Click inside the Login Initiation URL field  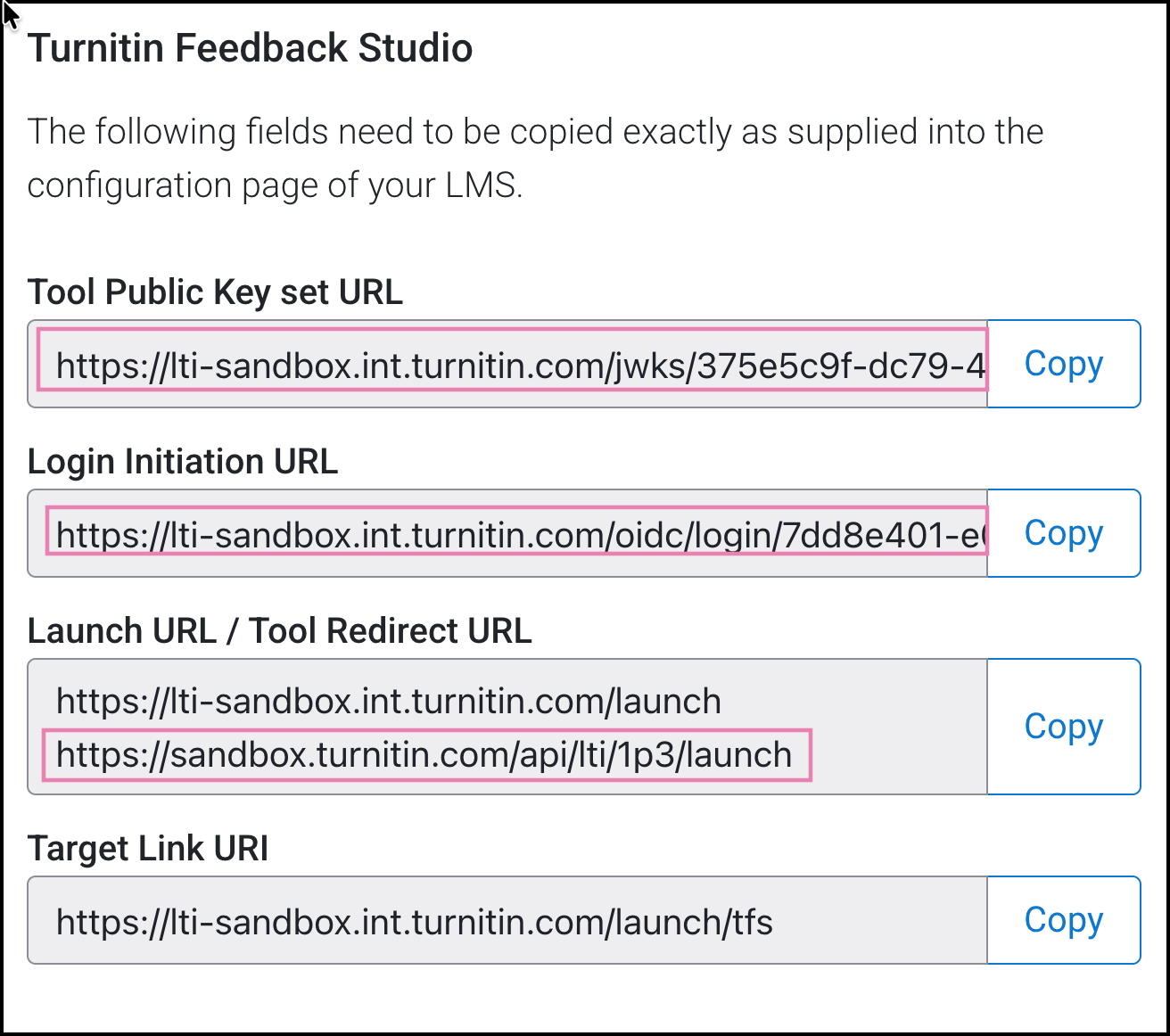[x=508, y=533]
